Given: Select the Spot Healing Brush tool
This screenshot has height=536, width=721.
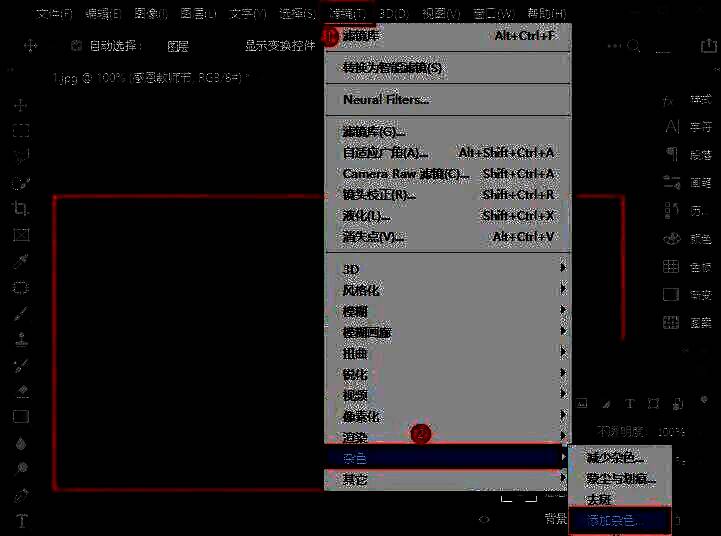Looking at the screenshot, I should (21, 288).
